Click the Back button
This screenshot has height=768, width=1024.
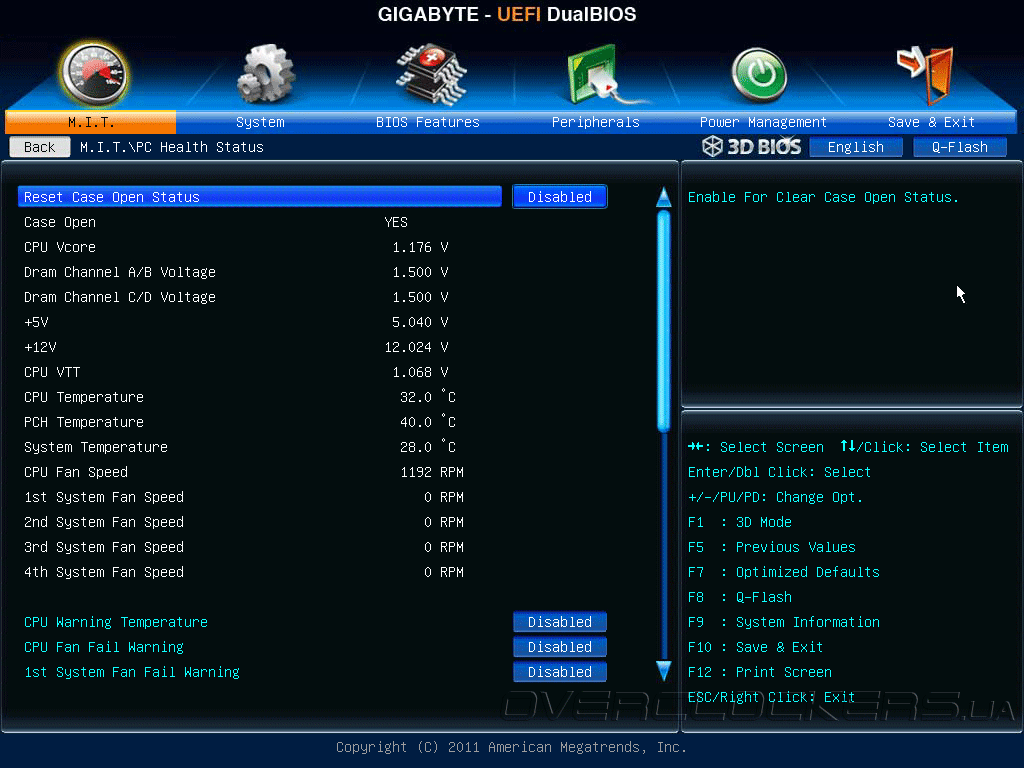[40, 147]
